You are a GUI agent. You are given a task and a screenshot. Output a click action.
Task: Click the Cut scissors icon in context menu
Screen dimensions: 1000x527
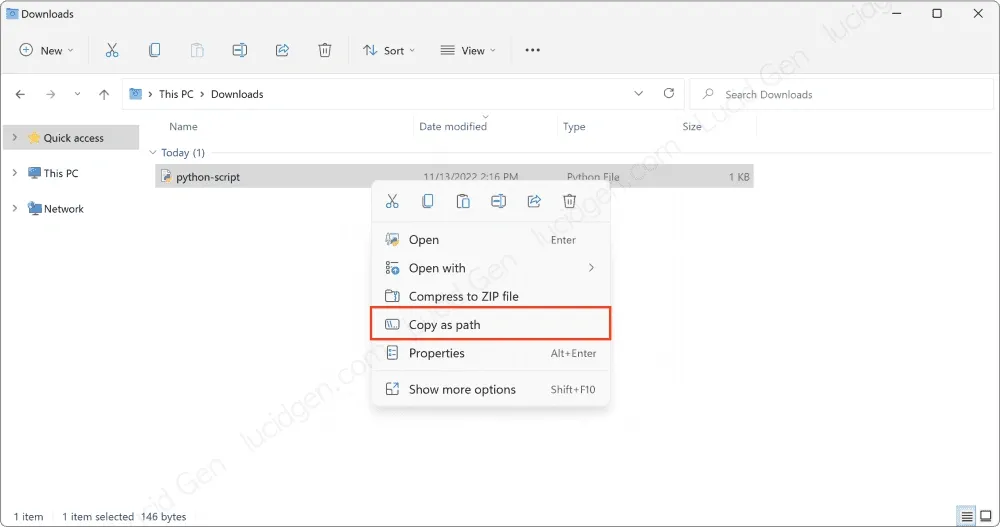click(x=392, y=202)
